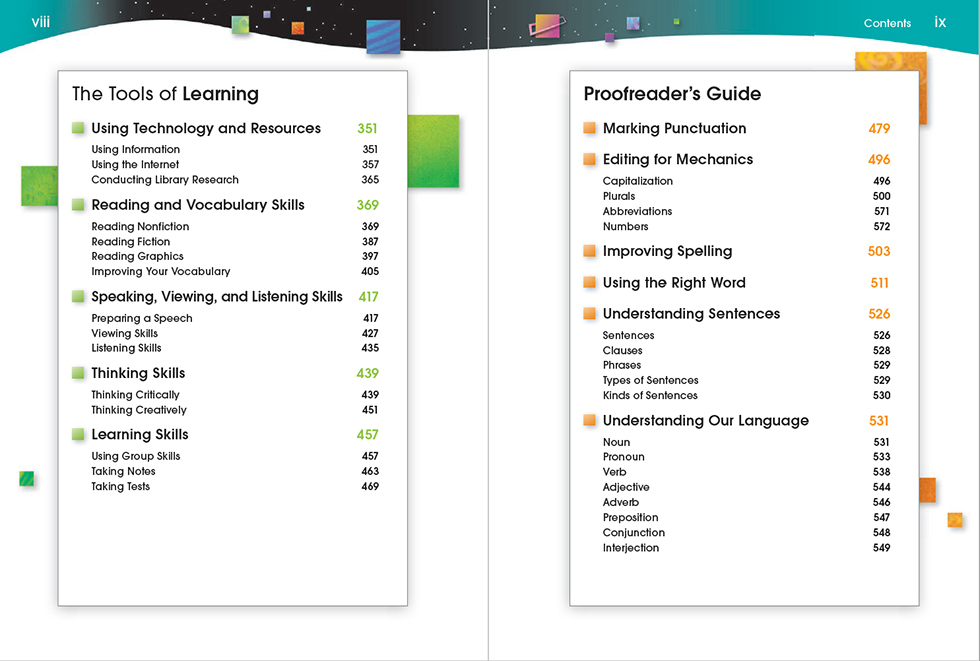980x661 pixels.
Task: Click green bullet beside Using Technology and Resources
Action: pyautogui.click(x=78, y=128)
